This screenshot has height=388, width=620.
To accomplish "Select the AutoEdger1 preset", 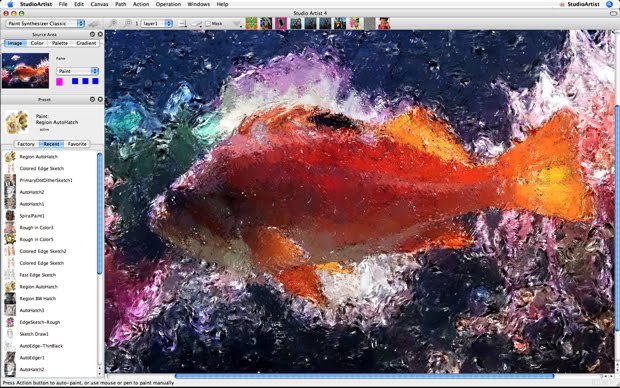I will coord(49,358).
